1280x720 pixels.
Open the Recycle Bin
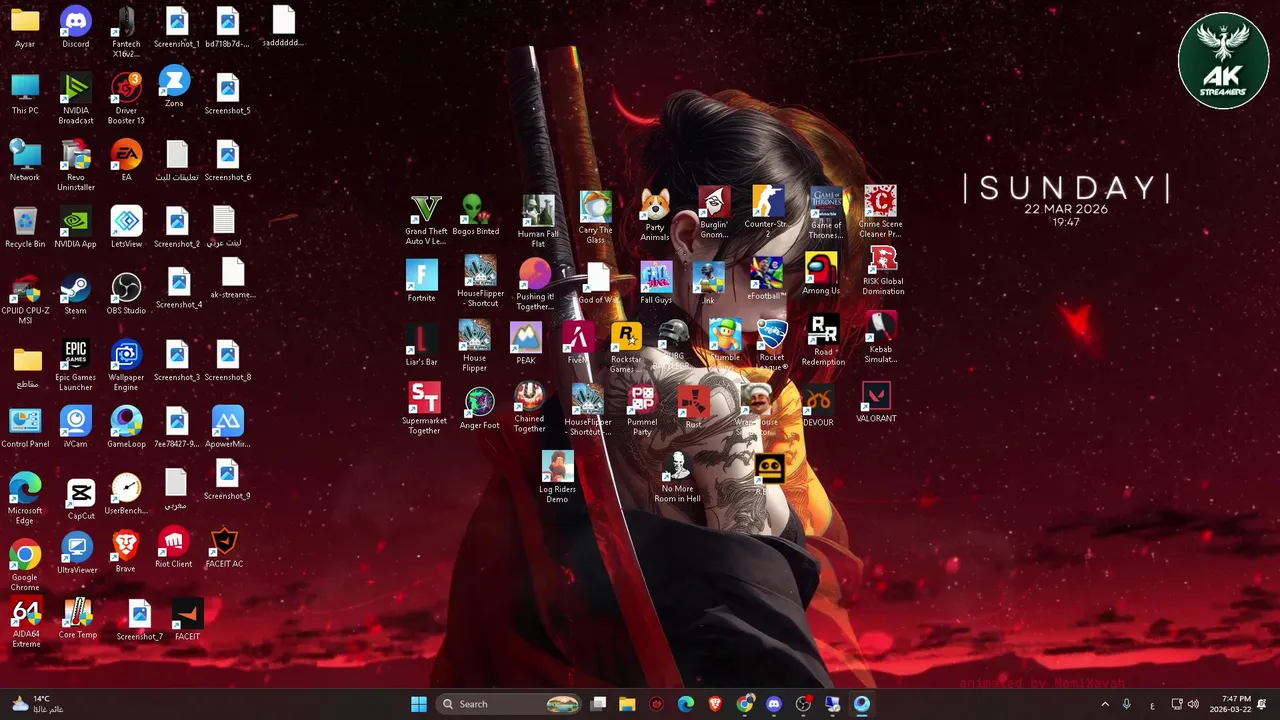25,227
